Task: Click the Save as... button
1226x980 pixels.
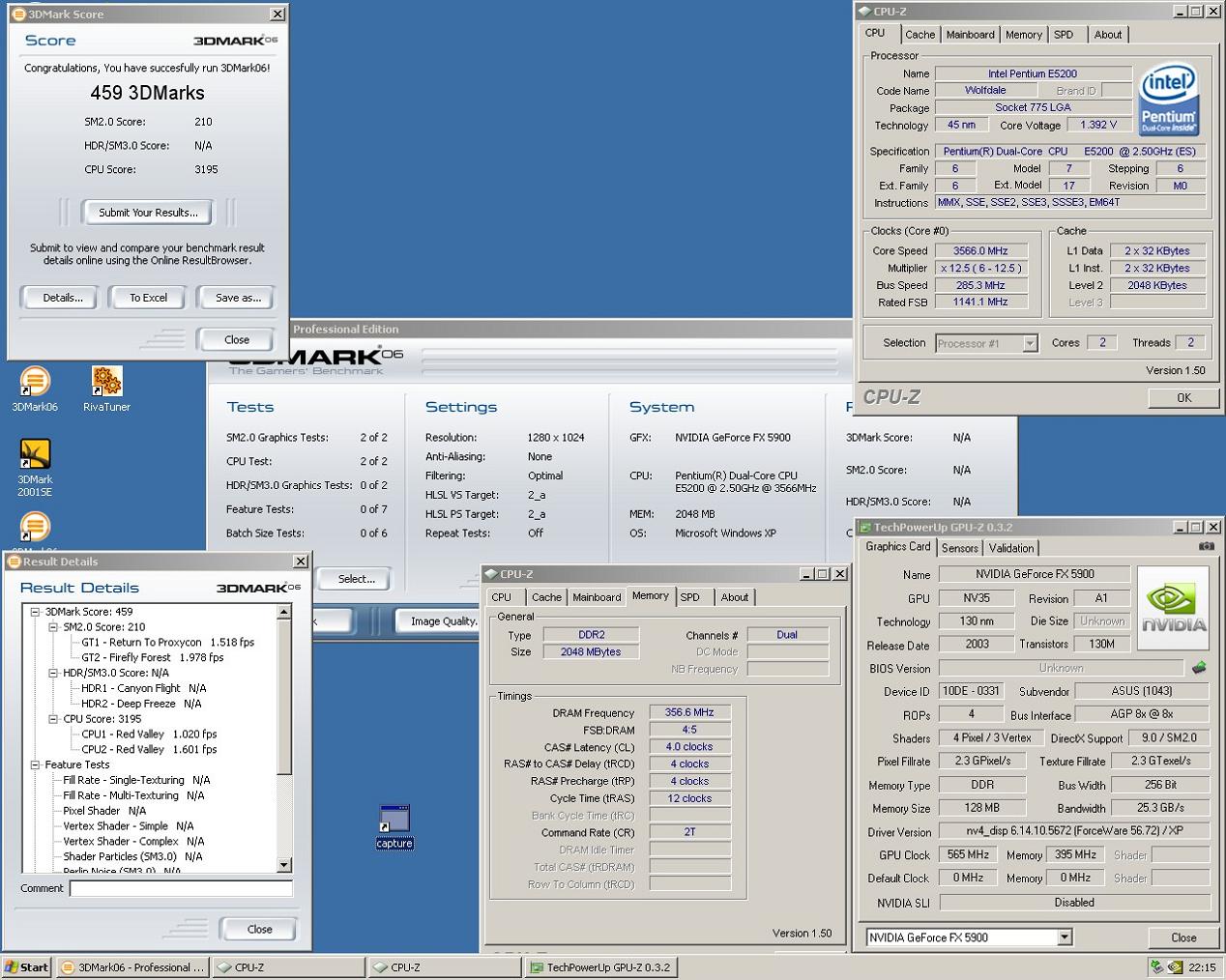Action: point(238,298)
